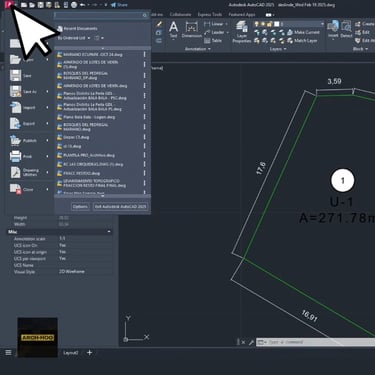Open the AutoCAD application menu button
The width and height of the screenshot is (375, 375).
click(10, 5)
